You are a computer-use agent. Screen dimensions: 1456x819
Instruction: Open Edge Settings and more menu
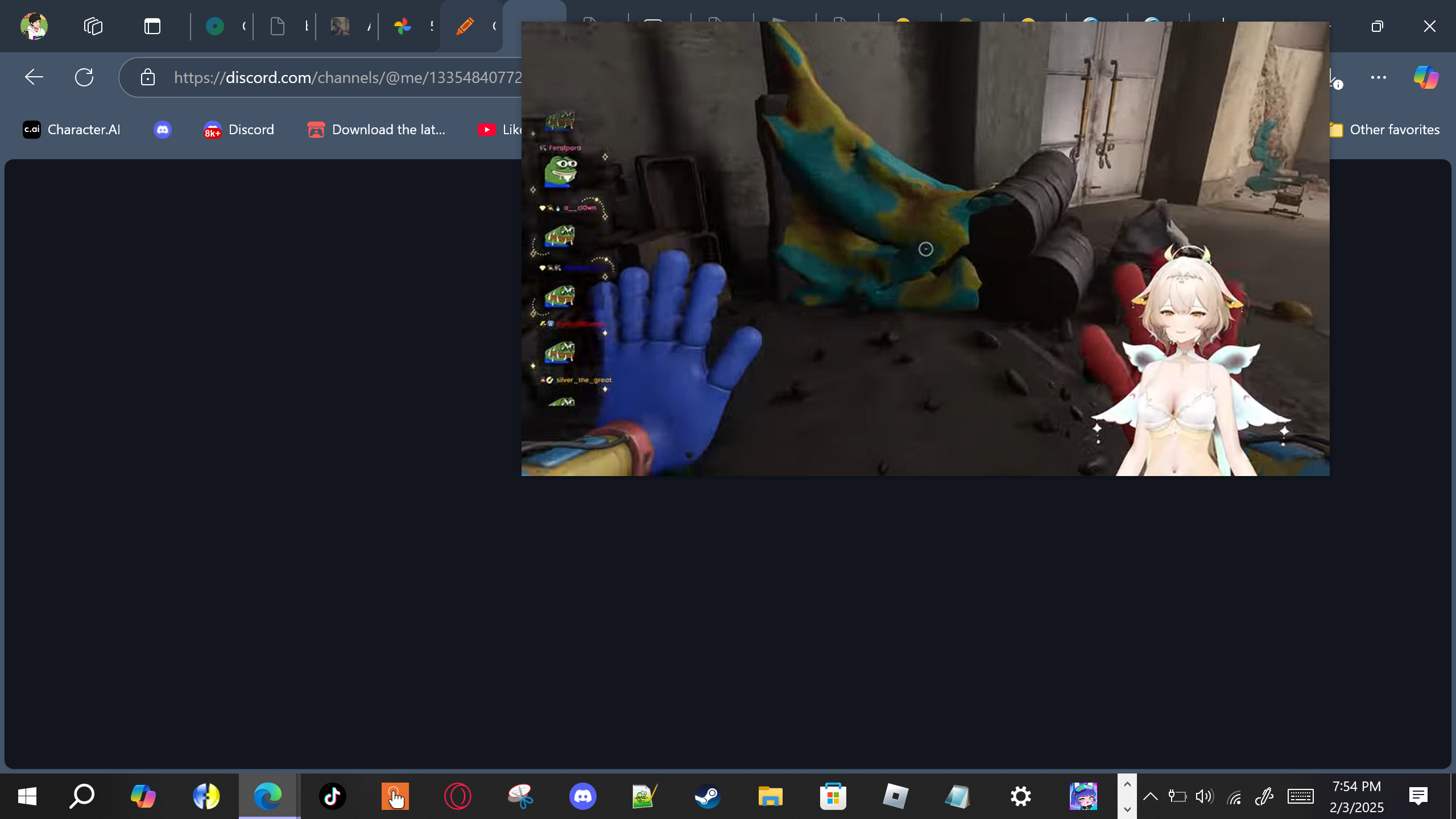click(x=1379, y=77)
